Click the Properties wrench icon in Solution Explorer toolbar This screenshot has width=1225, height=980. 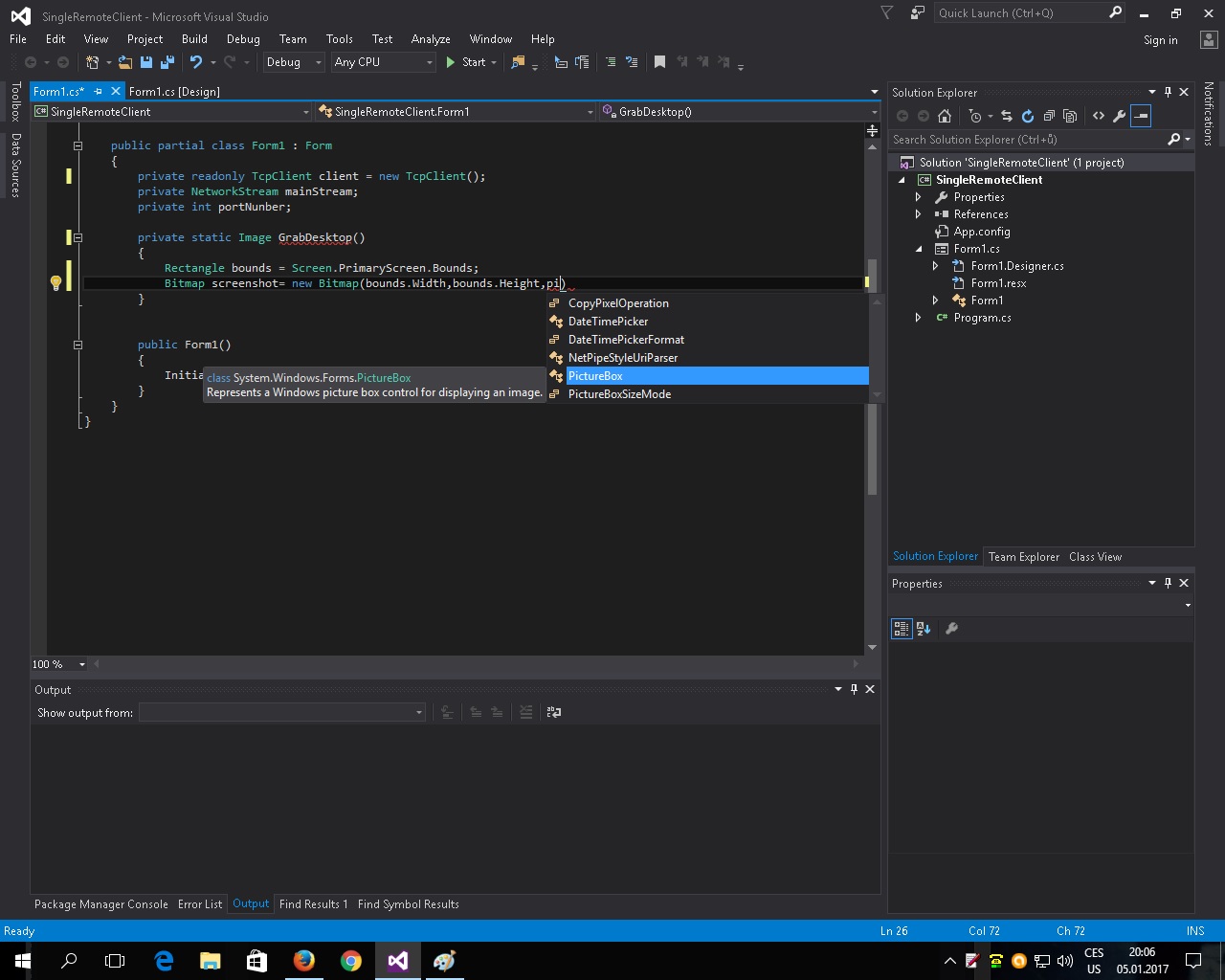tap(1119, 116)
